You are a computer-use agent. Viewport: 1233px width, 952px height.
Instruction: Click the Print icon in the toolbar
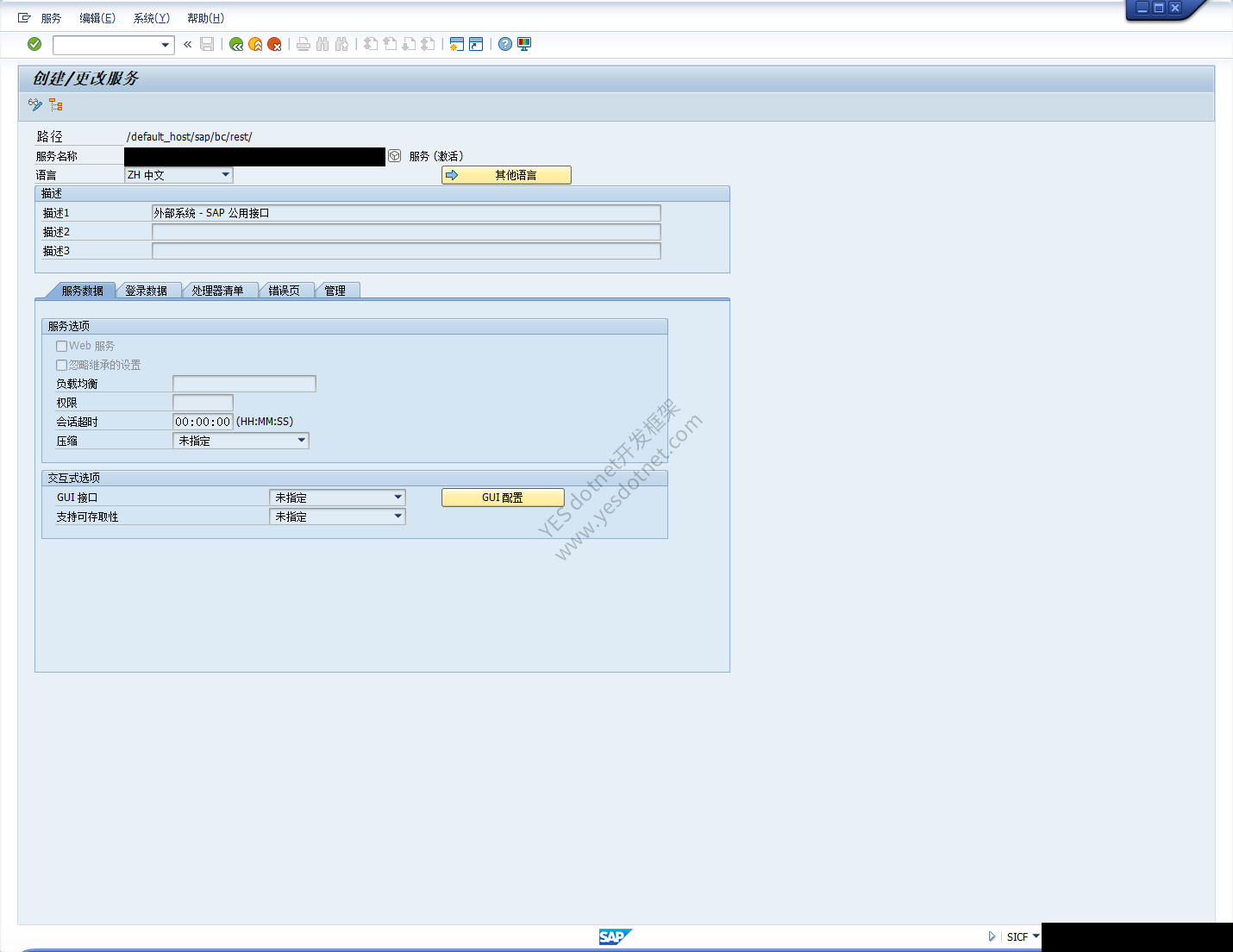pos(304,44)
